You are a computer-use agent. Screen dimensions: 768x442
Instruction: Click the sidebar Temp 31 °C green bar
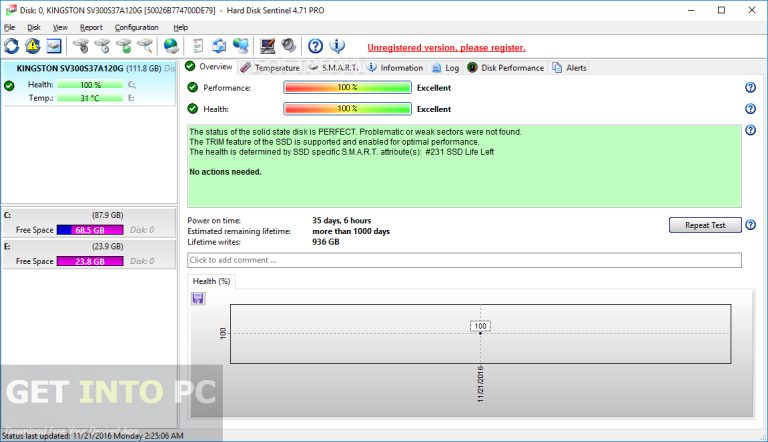click(x=90, y=98)
